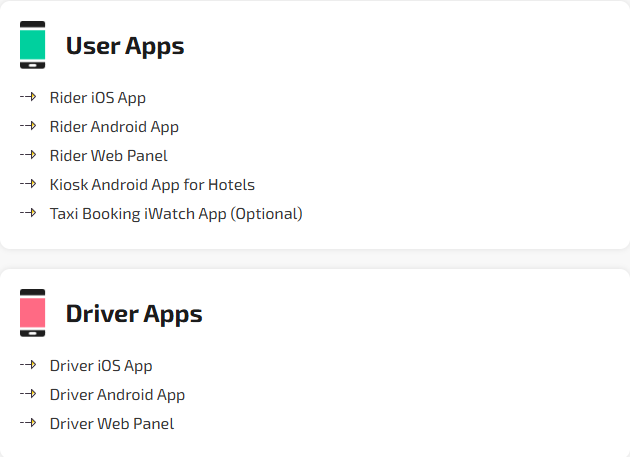
Task: Click the arrow icon before Rider iOS App
Action: tap(28, 97)
